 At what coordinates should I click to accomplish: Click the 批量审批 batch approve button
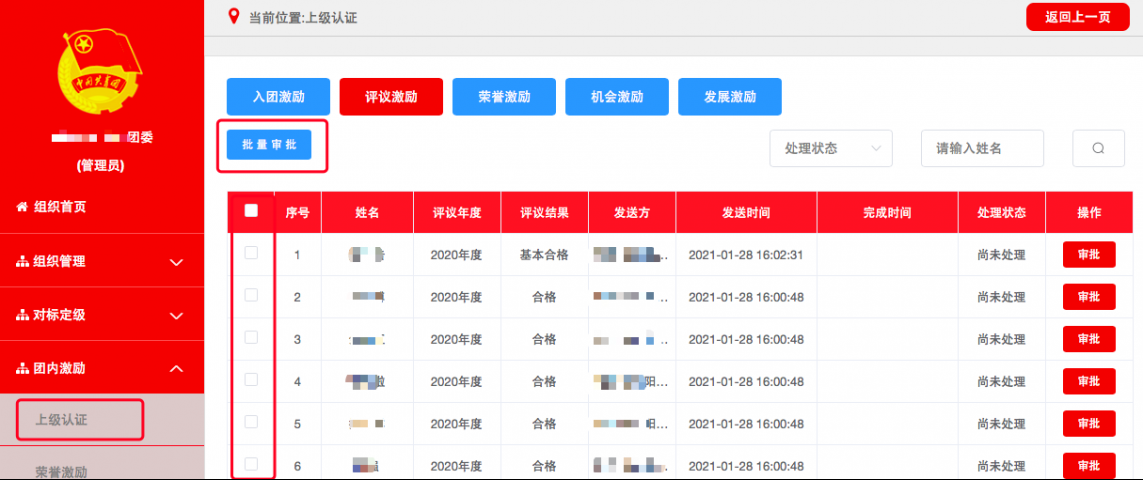(x=269, y=145)
